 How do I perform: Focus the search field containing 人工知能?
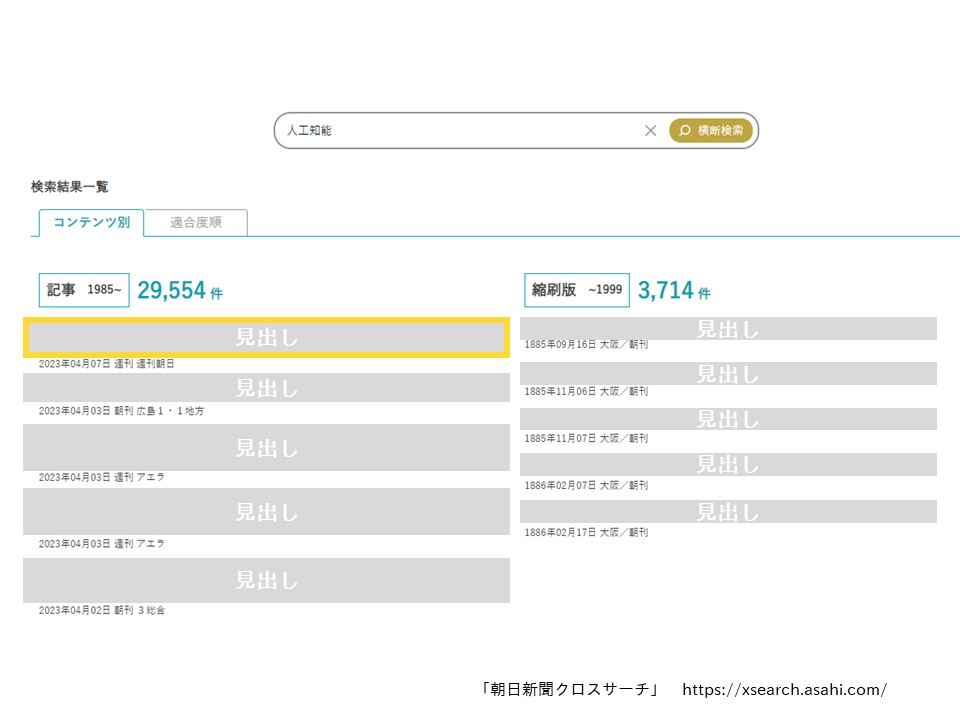[460, 130]
